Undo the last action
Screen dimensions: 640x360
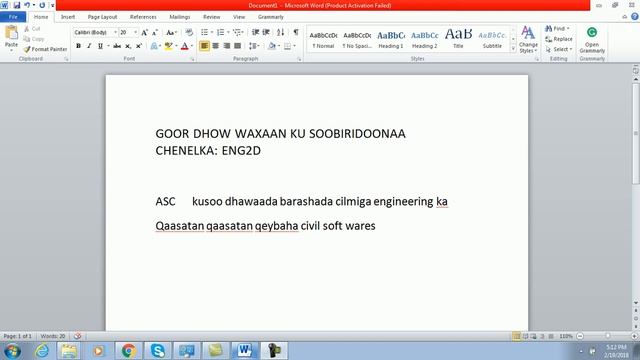point(27,5)
